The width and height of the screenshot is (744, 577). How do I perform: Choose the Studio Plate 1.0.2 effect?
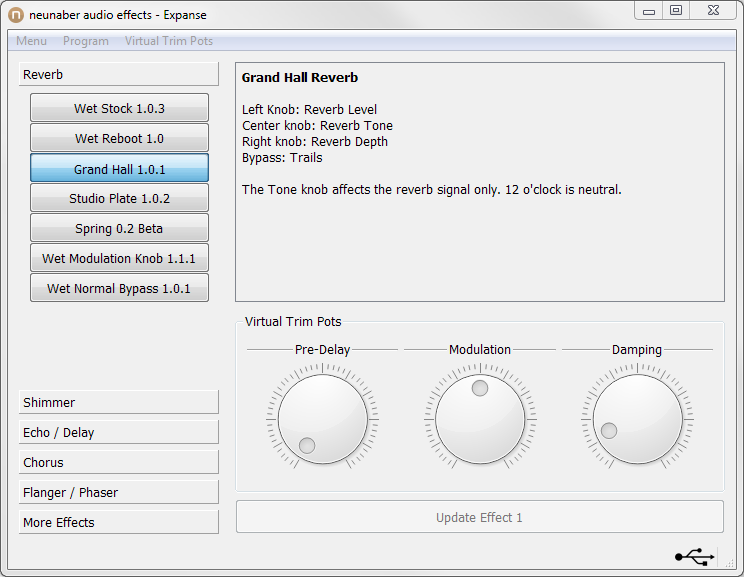[x=120, y=198]
